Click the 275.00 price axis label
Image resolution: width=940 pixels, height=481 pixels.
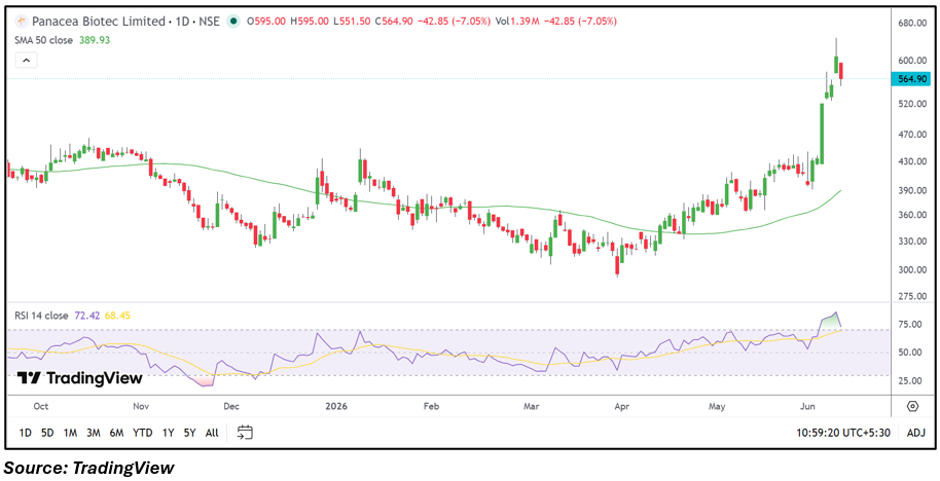coord(913,296)
